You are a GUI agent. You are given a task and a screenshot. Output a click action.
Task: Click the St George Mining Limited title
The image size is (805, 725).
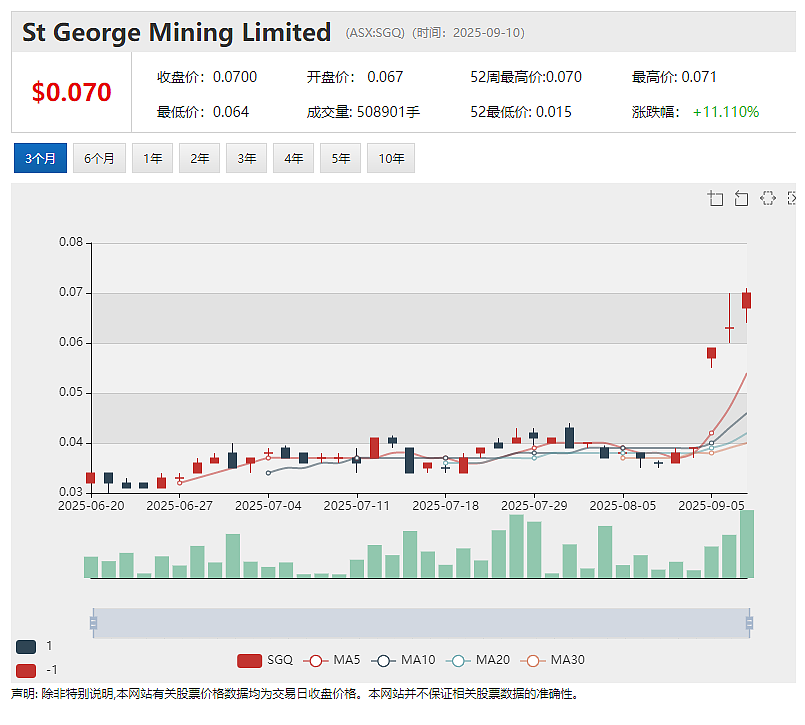coord(177,32)
